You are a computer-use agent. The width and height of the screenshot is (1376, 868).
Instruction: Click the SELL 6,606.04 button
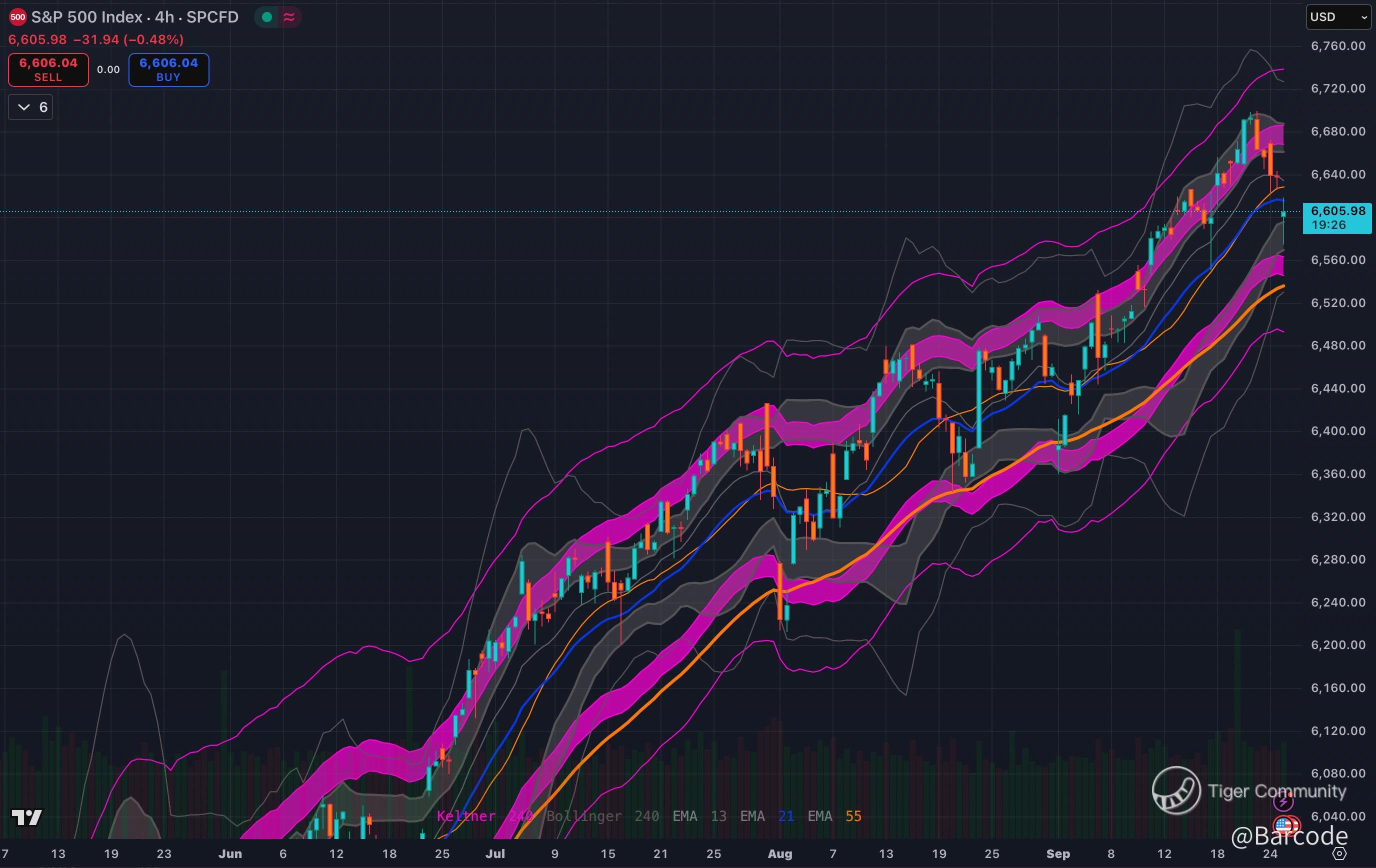point(48,69)
